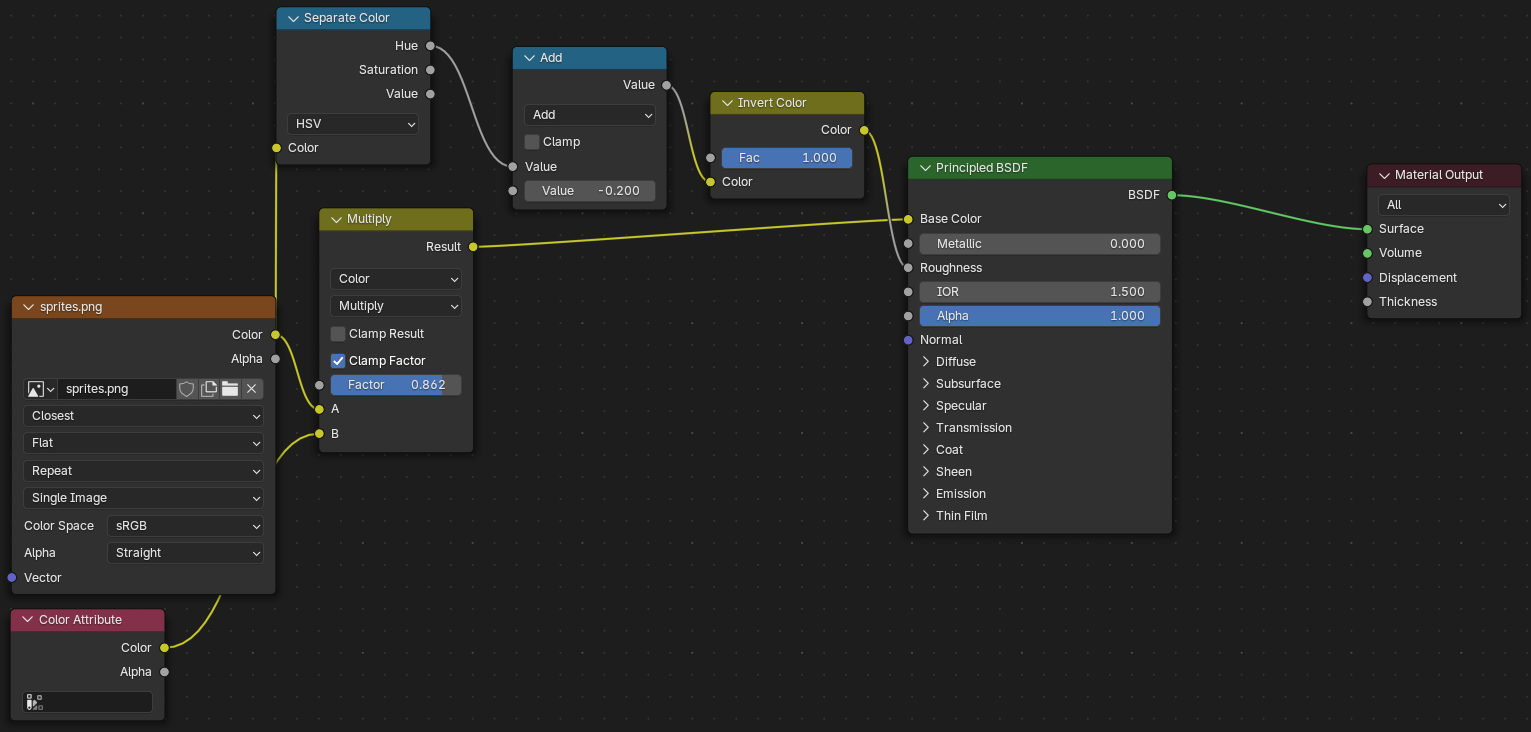Open the Single Image source dropdown
This screenshot has width=1531, height=732.
pyautogui.click(x=144, y=498)
